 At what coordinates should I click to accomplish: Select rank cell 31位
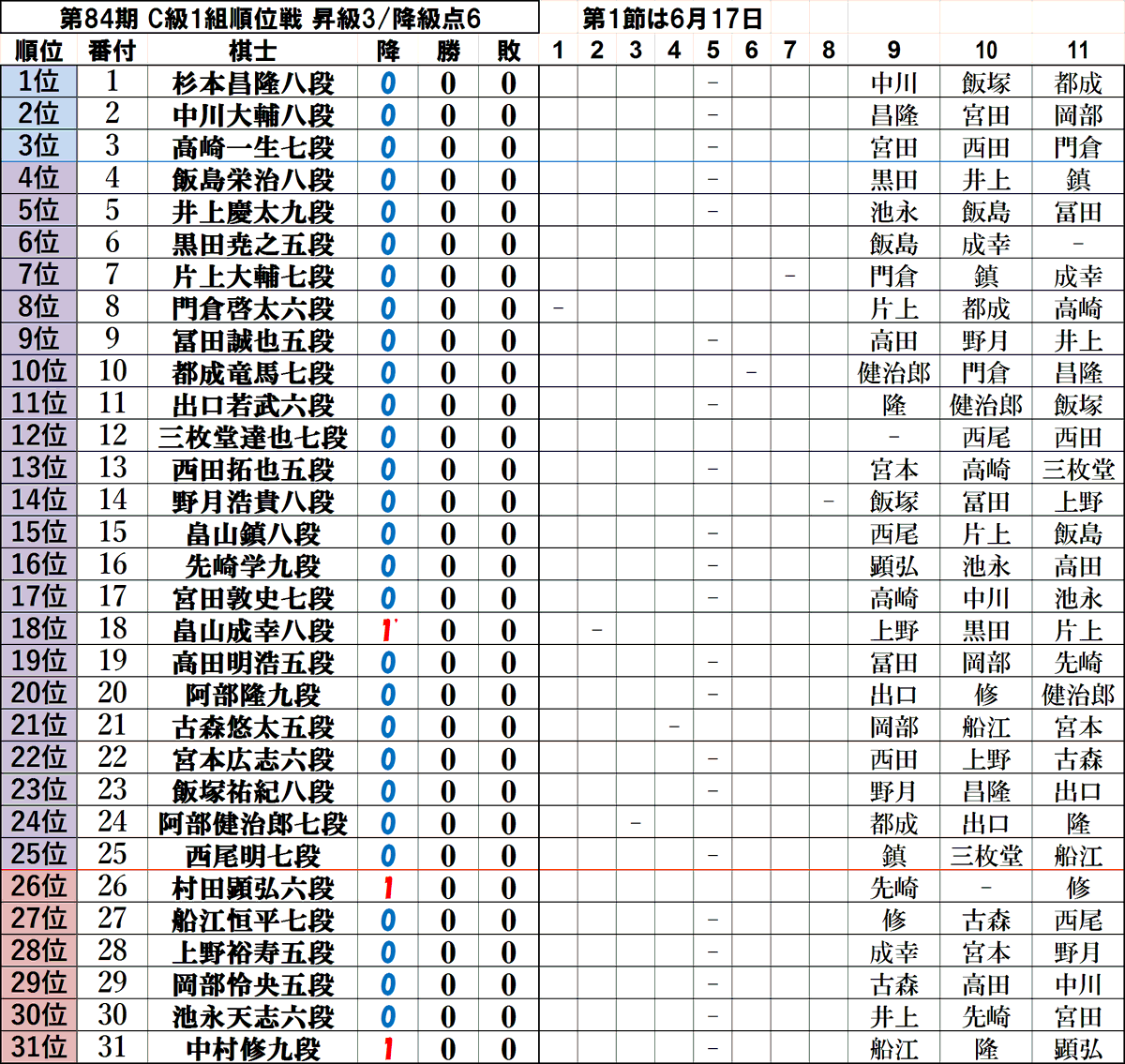tap(39, 1047)
